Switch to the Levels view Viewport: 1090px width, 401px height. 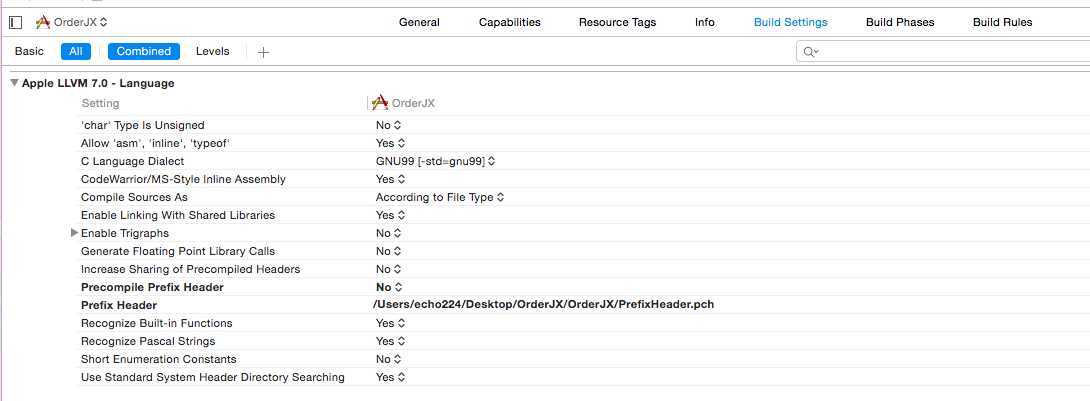(x=212, y=51)
